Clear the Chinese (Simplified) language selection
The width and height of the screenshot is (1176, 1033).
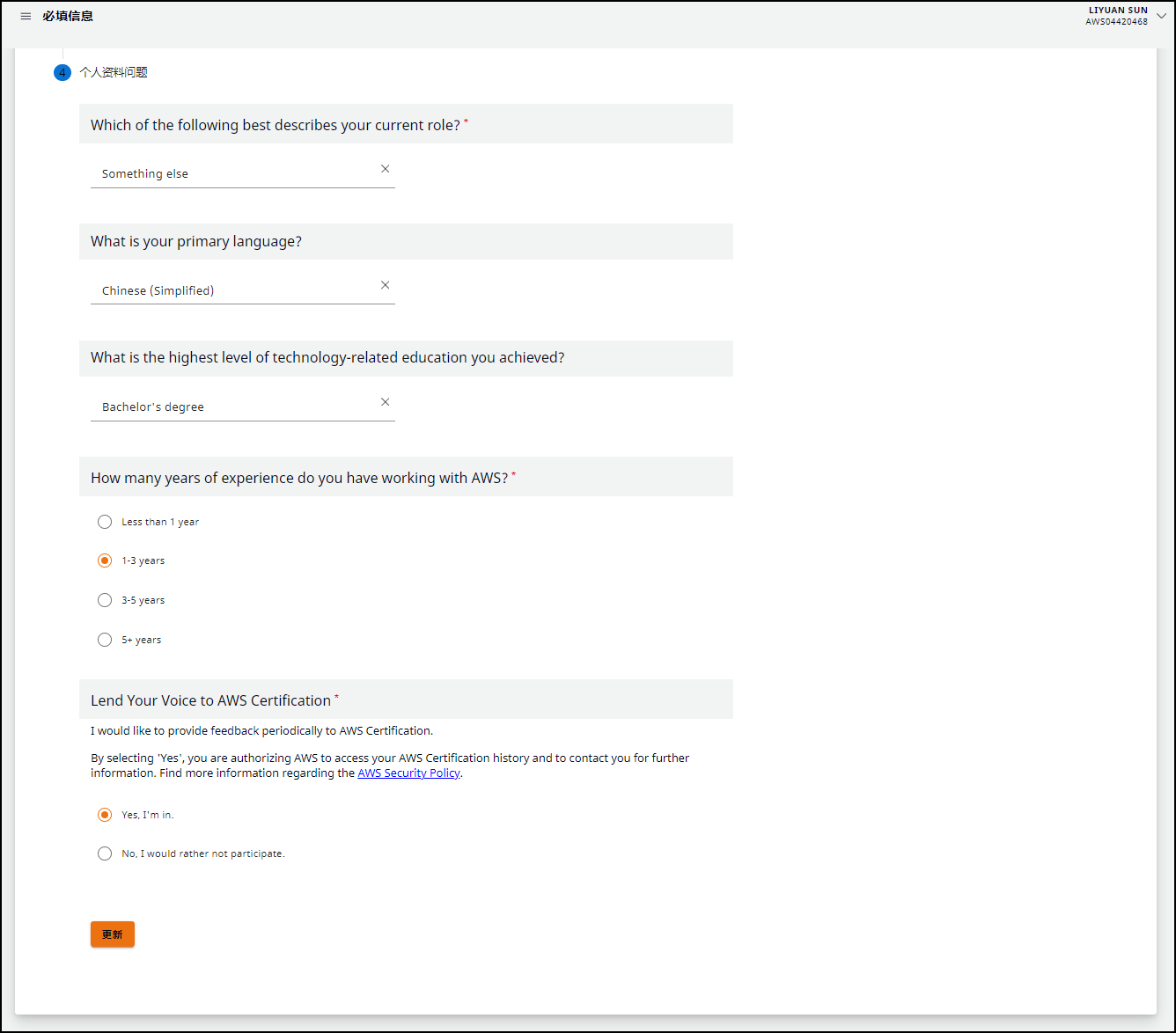[x=385, y=285]
